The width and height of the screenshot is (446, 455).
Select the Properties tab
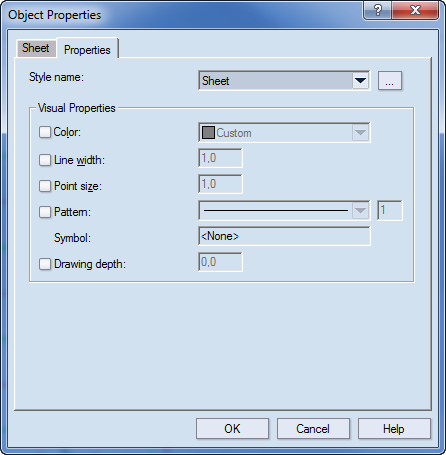pos(87,50)
